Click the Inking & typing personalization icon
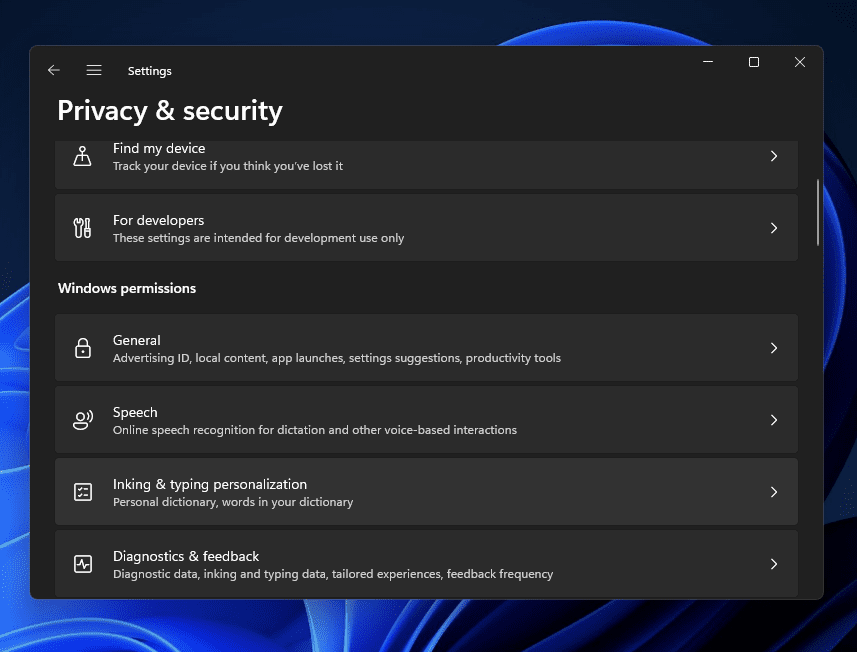 (x=83, y=492)
